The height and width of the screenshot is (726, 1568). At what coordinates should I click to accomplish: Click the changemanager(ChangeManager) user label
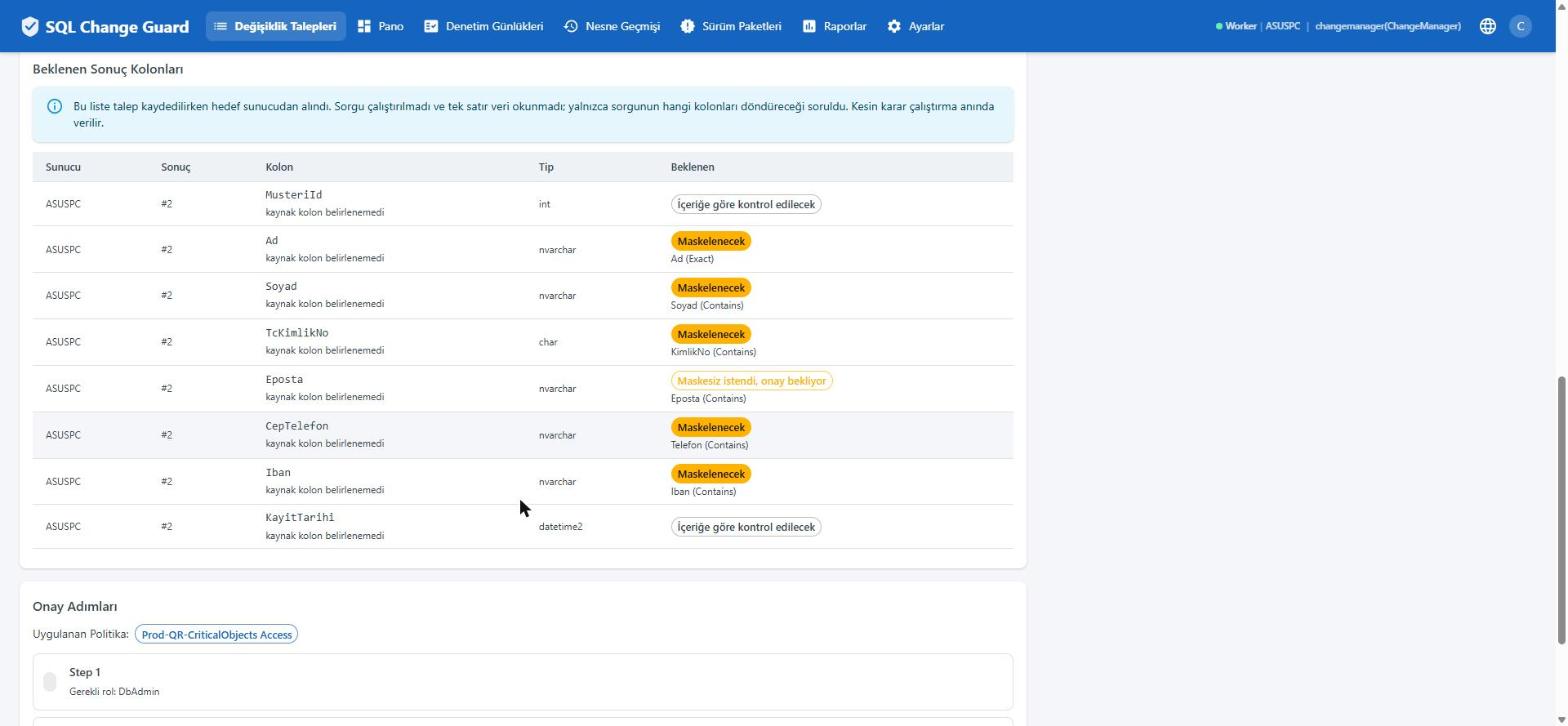pos(1387,26)
